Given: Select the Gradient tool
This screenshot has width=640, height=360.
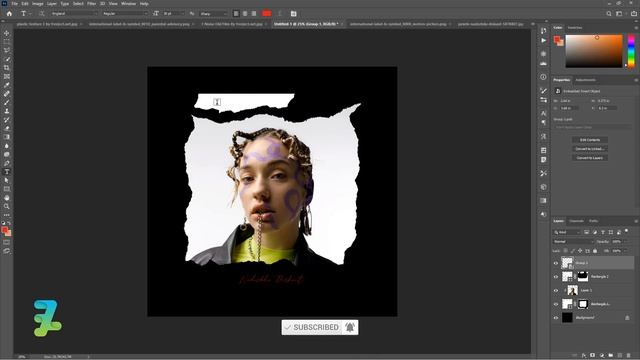Looking at the screenshot, I should (7, 137).
